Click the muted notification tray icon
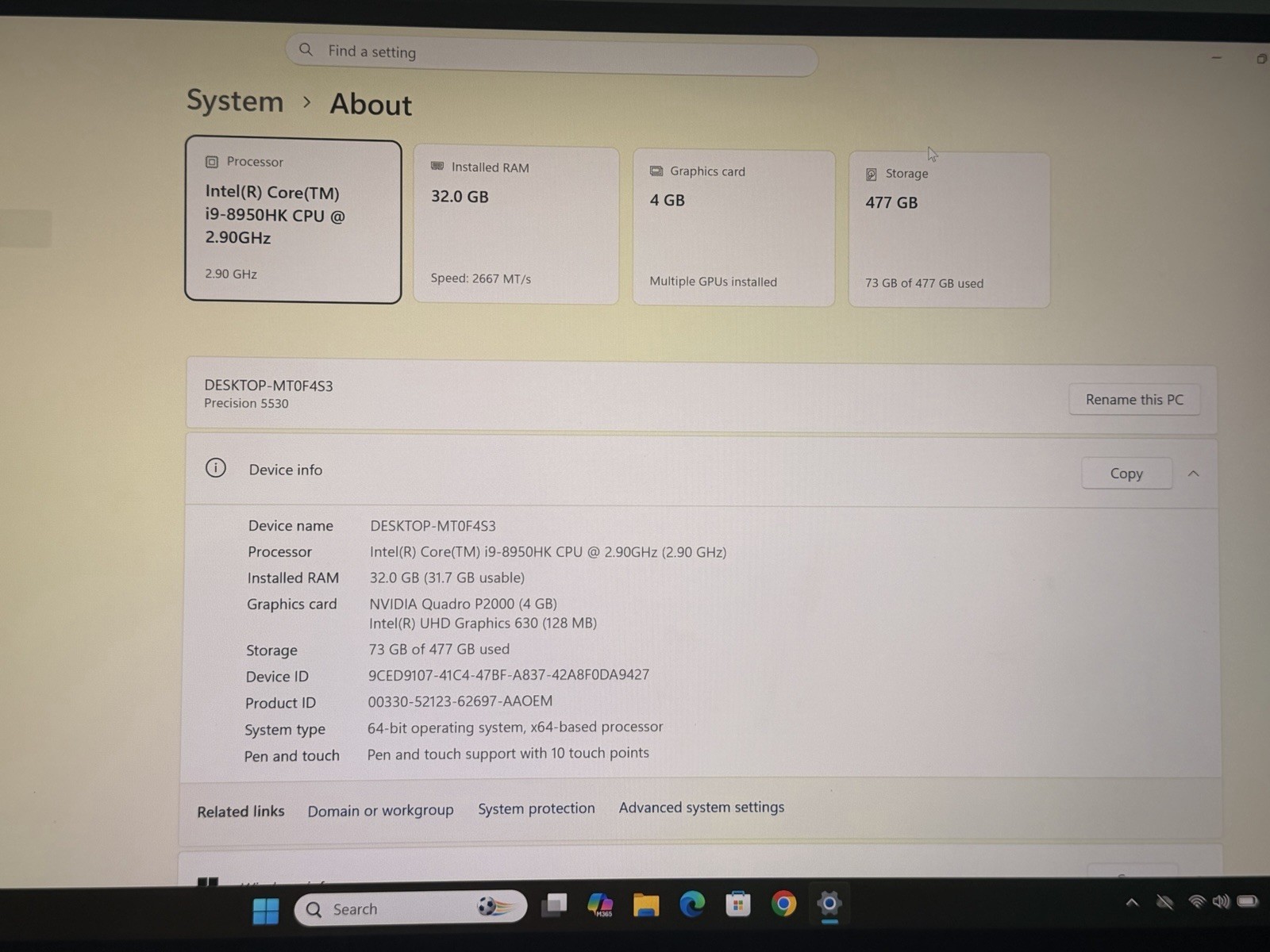The height and width of the screenshot is (952, 1270). [x=1164, y=902]
